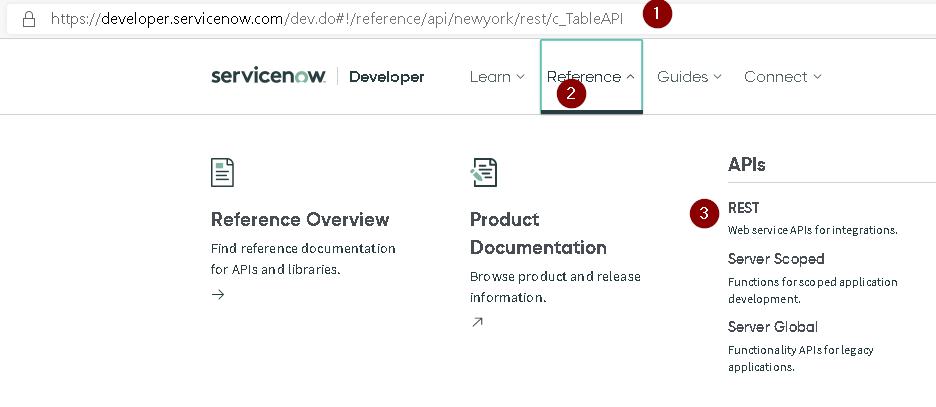This screenshot has height=407, width=936.
Task: Follow the arrow under Reference Overview
Action: 218,294
